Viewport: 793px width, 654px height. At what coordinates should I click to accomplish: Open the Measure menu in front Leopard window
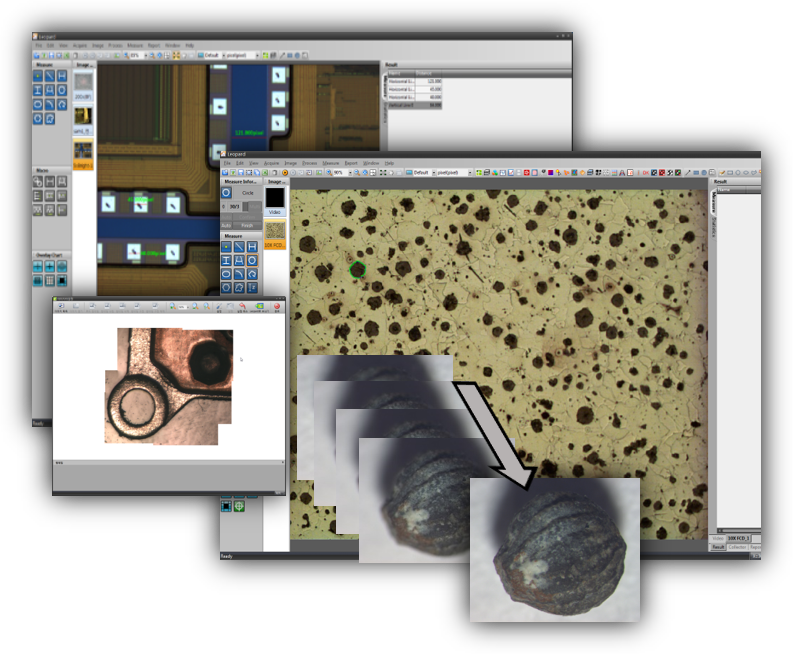[331, 163]
